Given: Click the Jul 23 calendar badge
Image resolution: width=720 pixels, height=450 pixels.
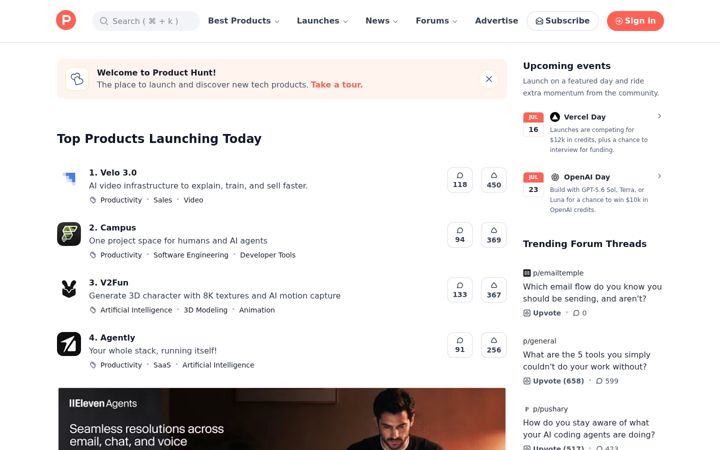Looking at the screenshot, I should [x=533, y=184].
